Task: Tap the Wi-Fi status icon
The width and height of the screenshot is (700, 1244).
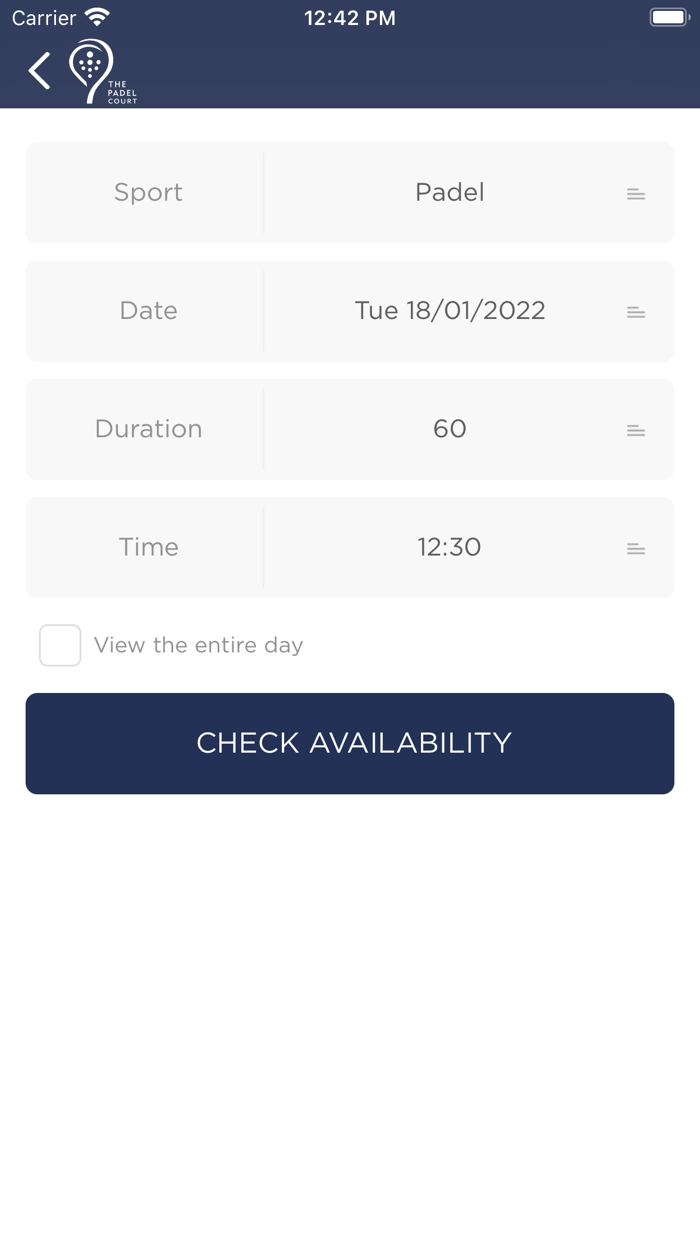Action: [97, 17]
